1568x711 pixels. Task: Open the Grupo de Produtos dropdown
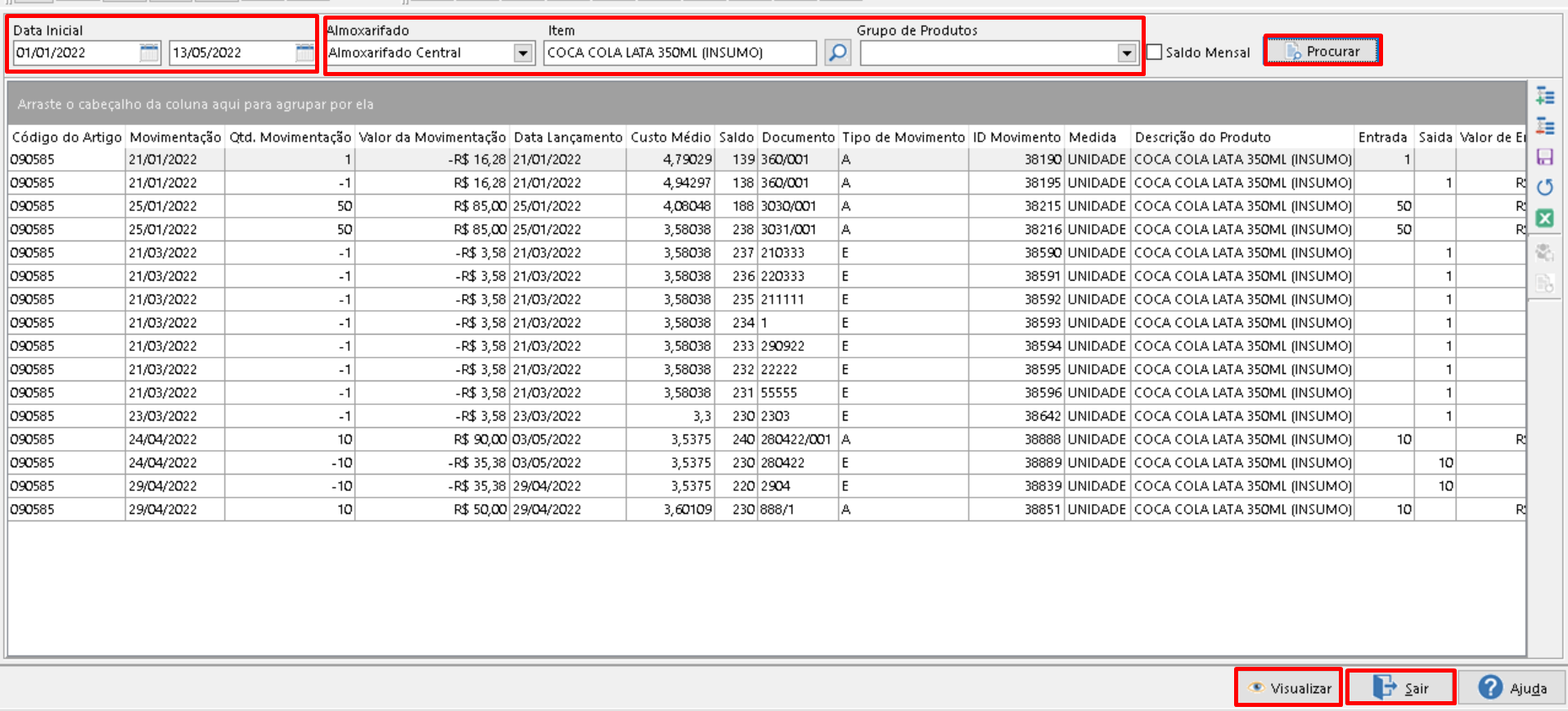tap(1127, 53)
